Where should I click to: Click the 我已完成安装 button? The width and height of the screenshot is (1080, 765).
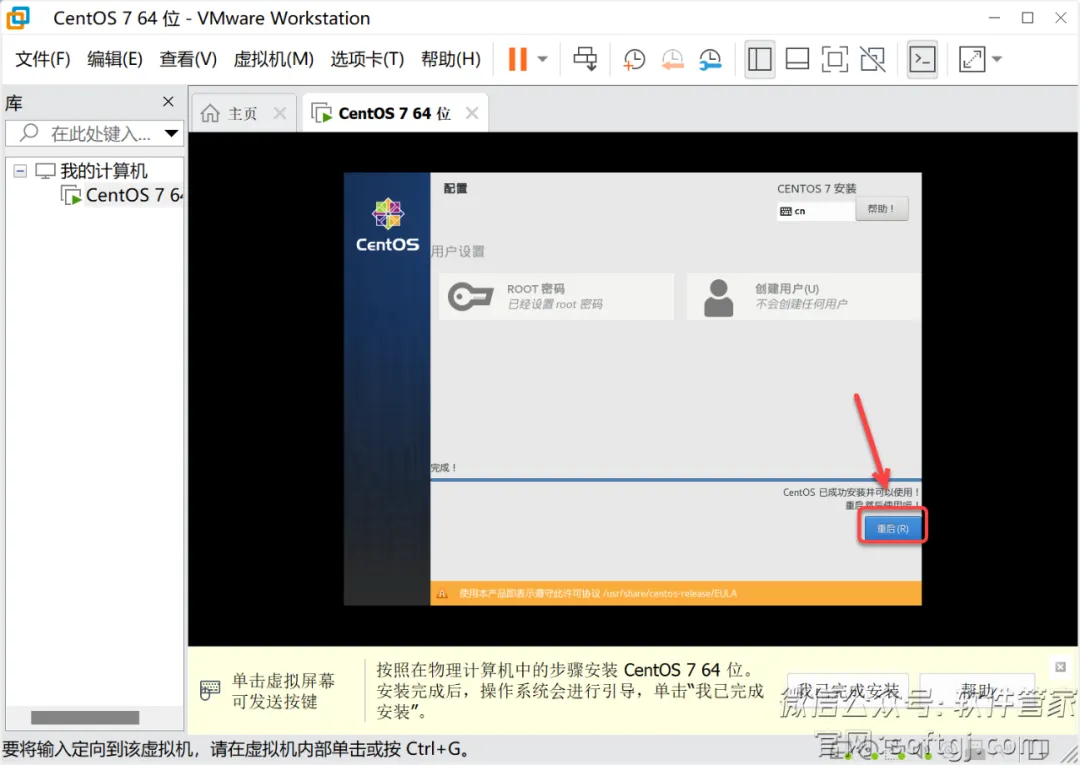(x=848, y=691)
